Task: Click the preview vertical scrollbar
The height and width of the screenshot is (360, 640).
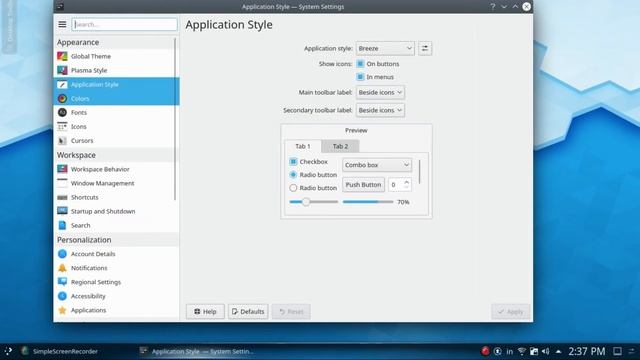Action: (x=420, y=171)
